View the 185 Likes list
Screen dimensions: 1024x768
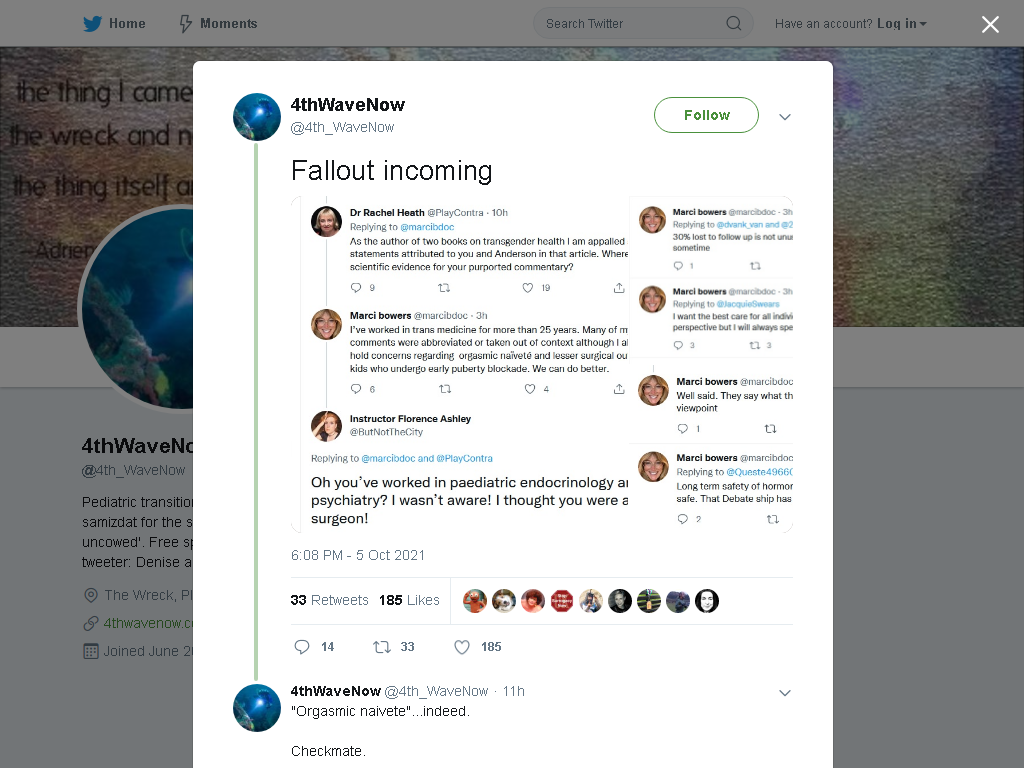pyautogui.click(x=409, y=600)
